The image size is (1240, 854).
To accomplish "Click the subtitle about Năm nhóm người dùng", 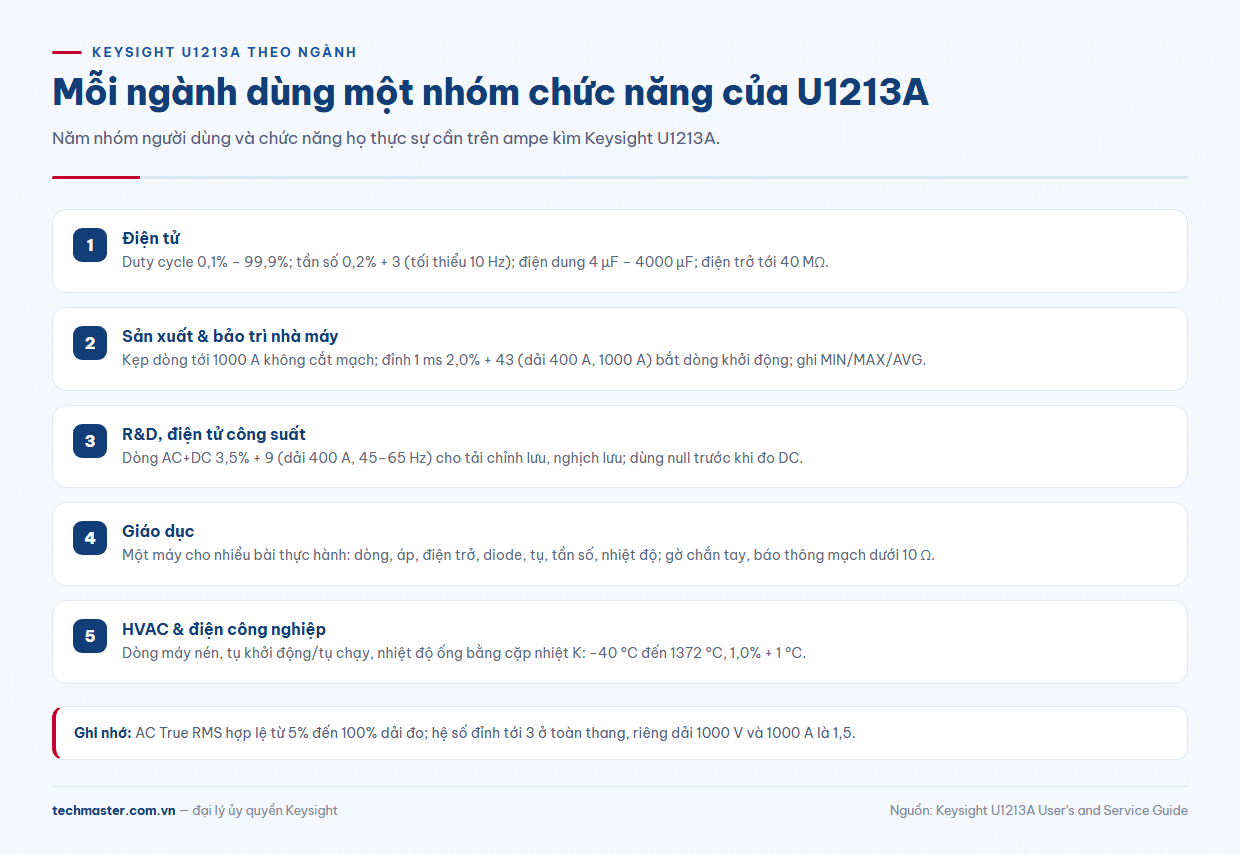I will 386,138.
